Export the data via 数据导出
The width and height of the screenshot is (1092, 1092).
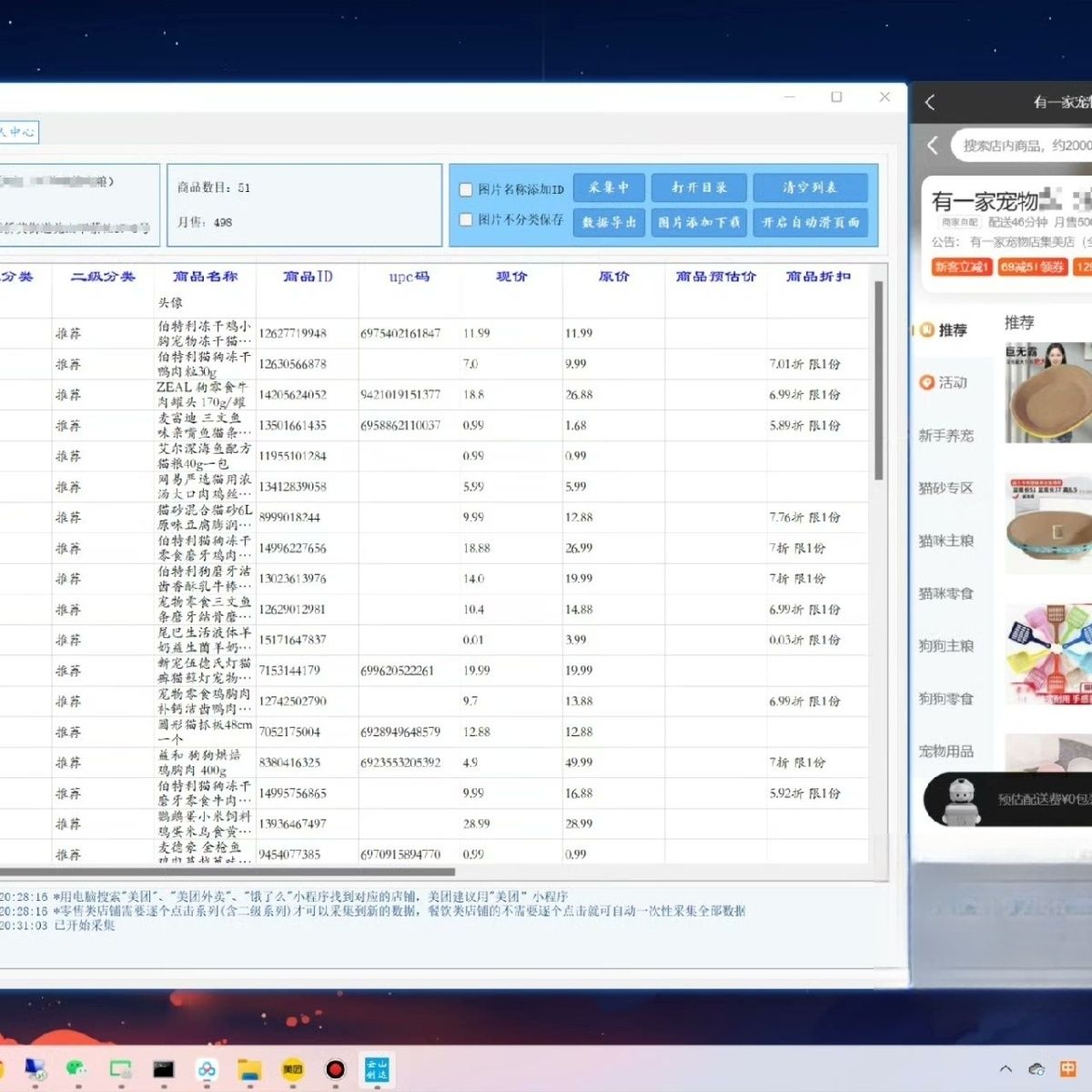click(x=609, y=222)
